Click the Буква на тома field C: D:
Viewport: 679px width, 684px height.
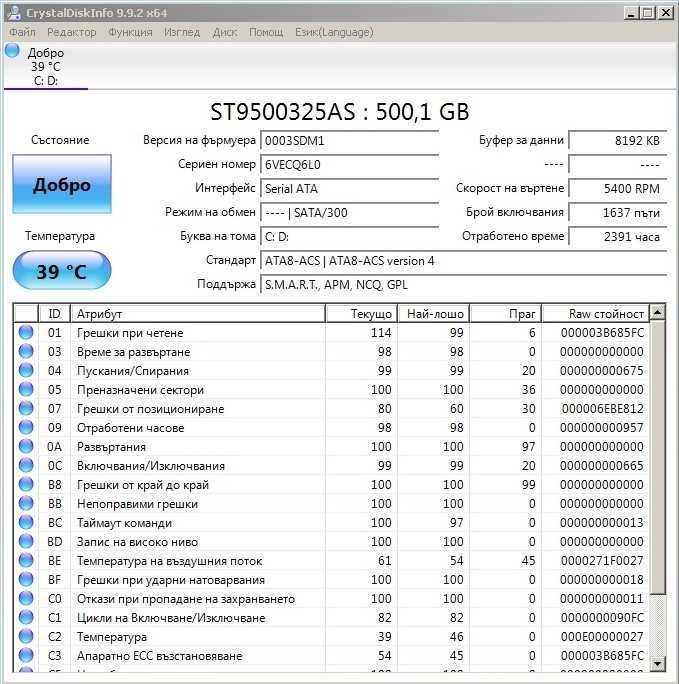point(349,236)
